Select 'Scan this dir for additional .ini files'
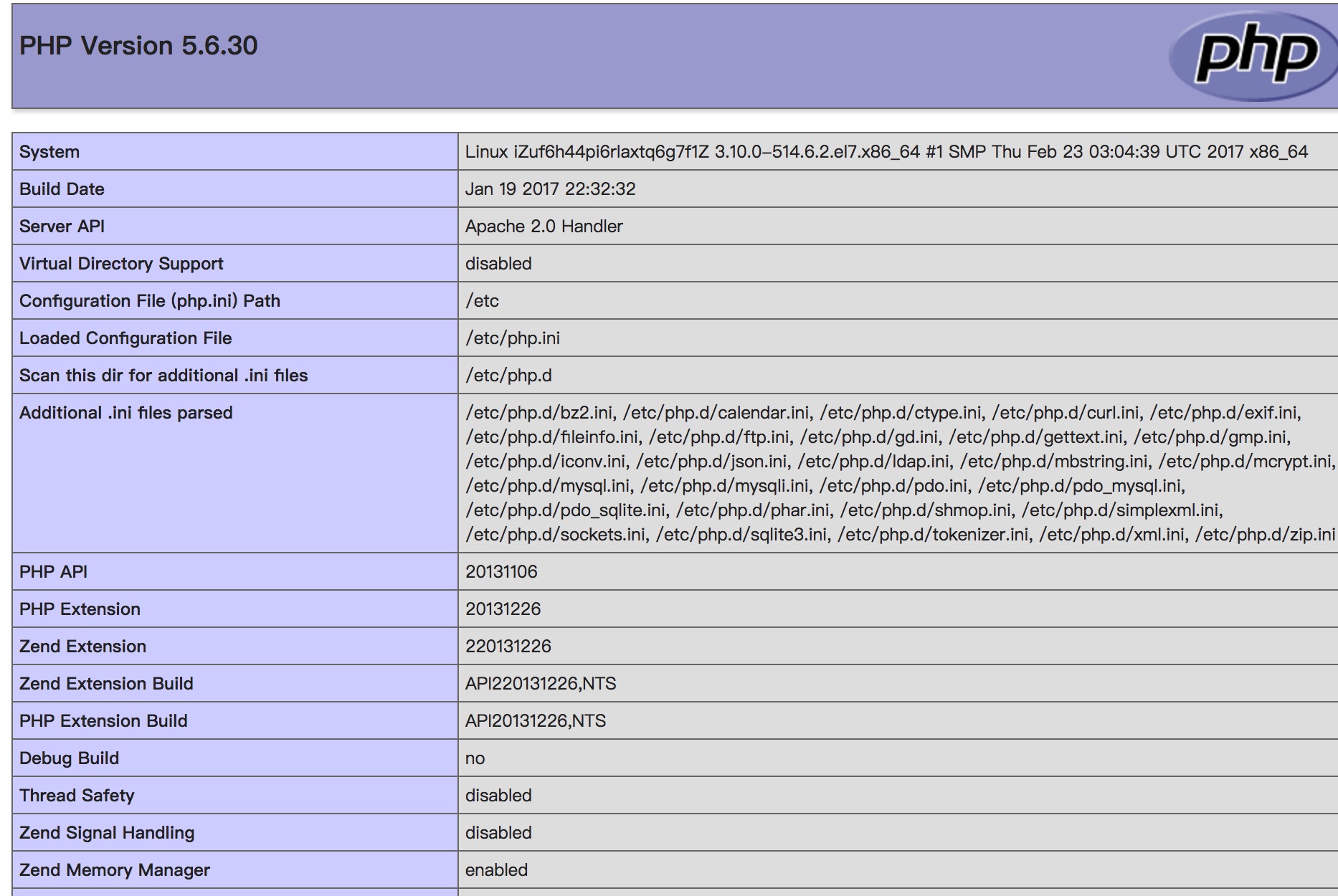This screenshot has height=896, width=1338. (163, 376)
